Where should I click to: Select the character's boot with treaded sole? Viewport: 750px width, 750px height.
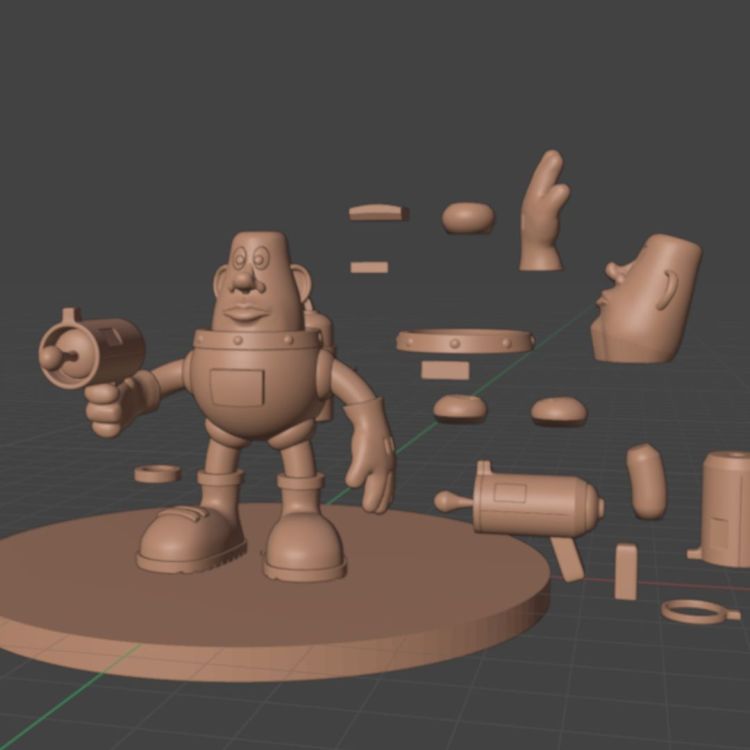(191, 538)
